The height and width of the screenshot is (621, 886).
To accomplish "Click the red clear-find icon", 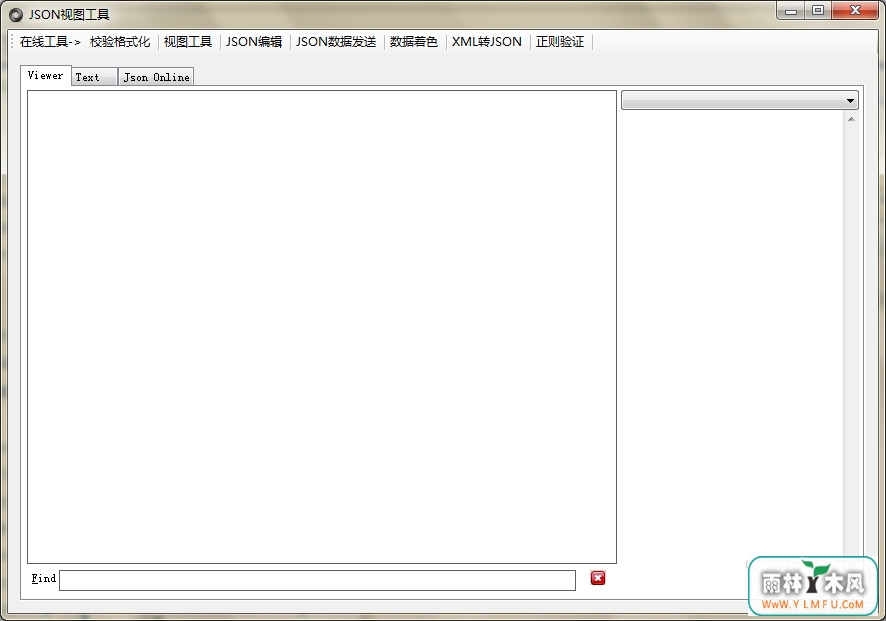I will (598, 578).
